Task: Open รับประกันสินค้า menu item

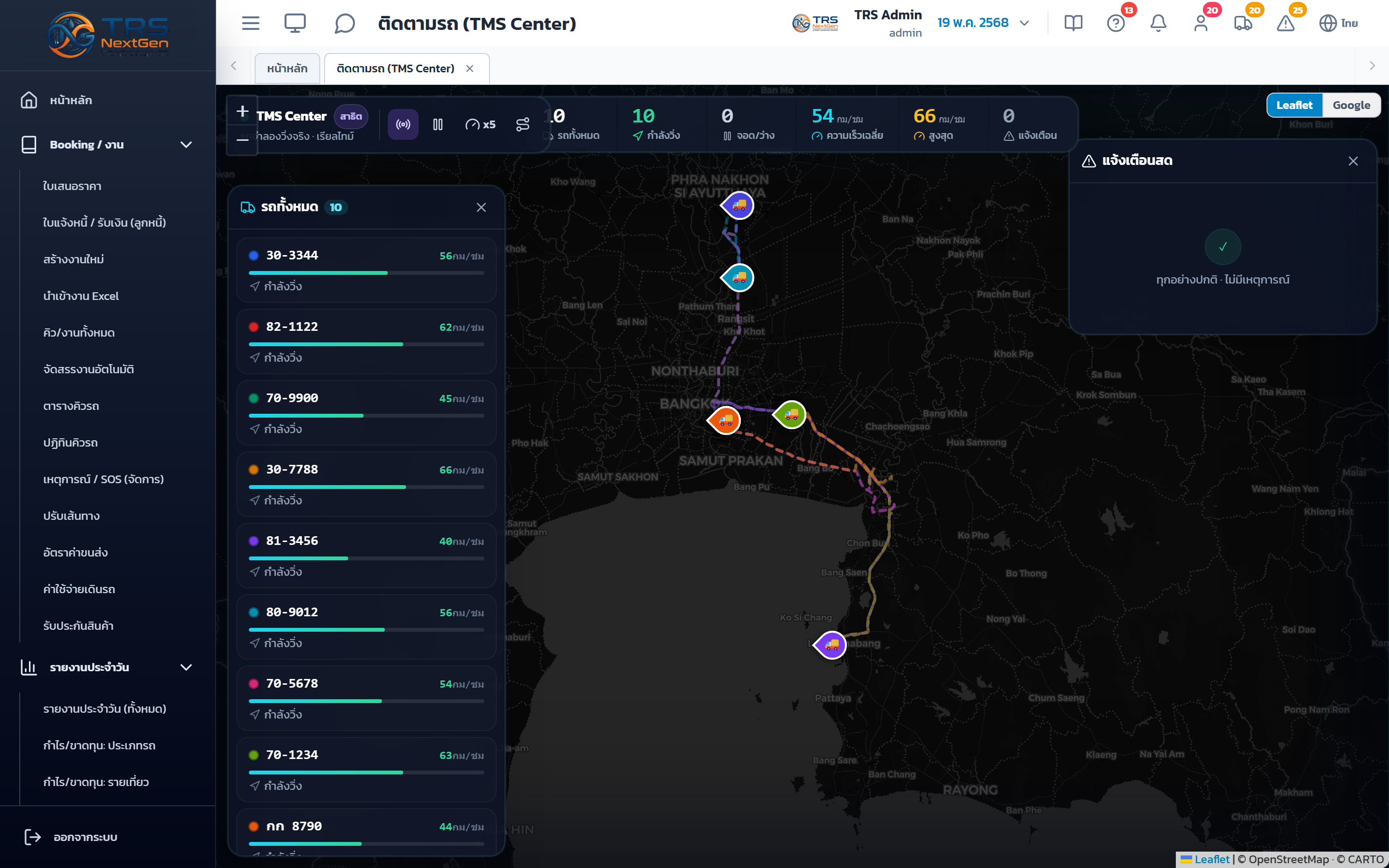Action: coord(78,626)
